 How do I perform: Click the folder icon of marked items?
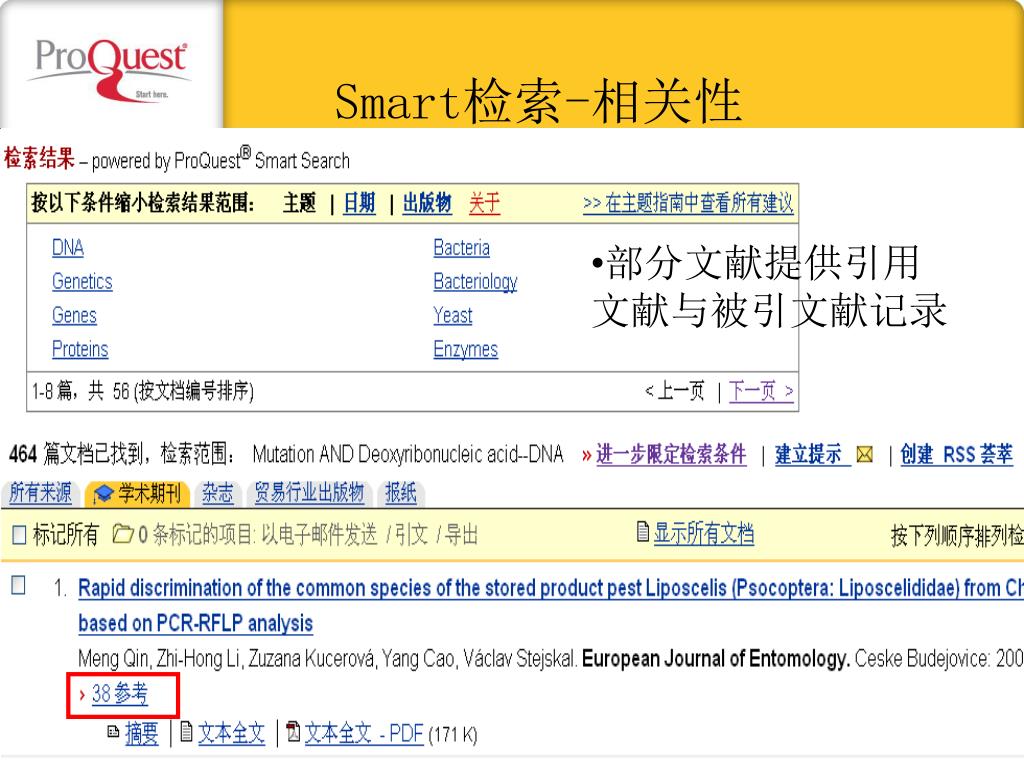123,534
